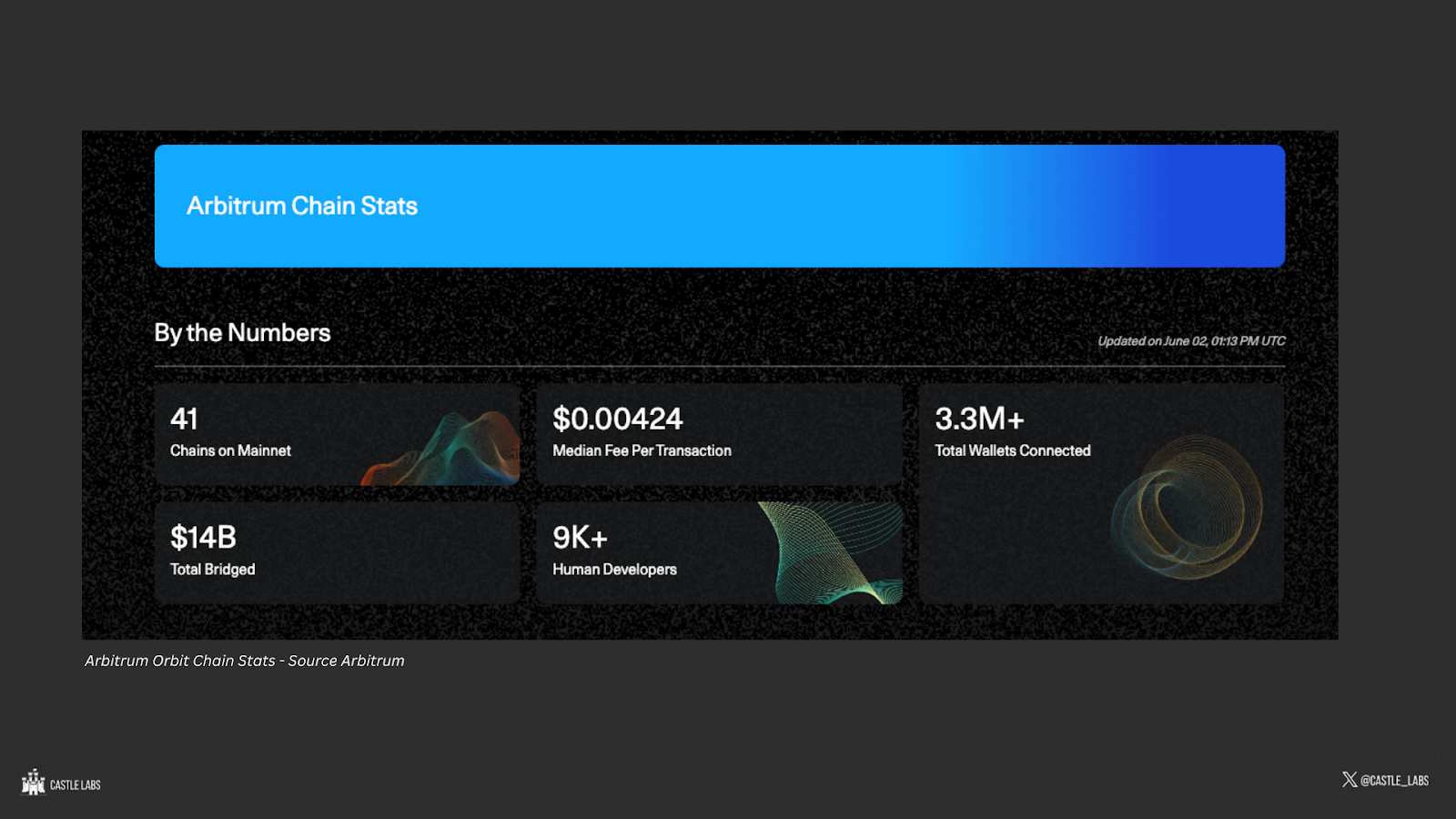The height and width of the screenshot is (819, 1456).
Task: Click the Total Bridged label text
Action: [x=212, y=570]
